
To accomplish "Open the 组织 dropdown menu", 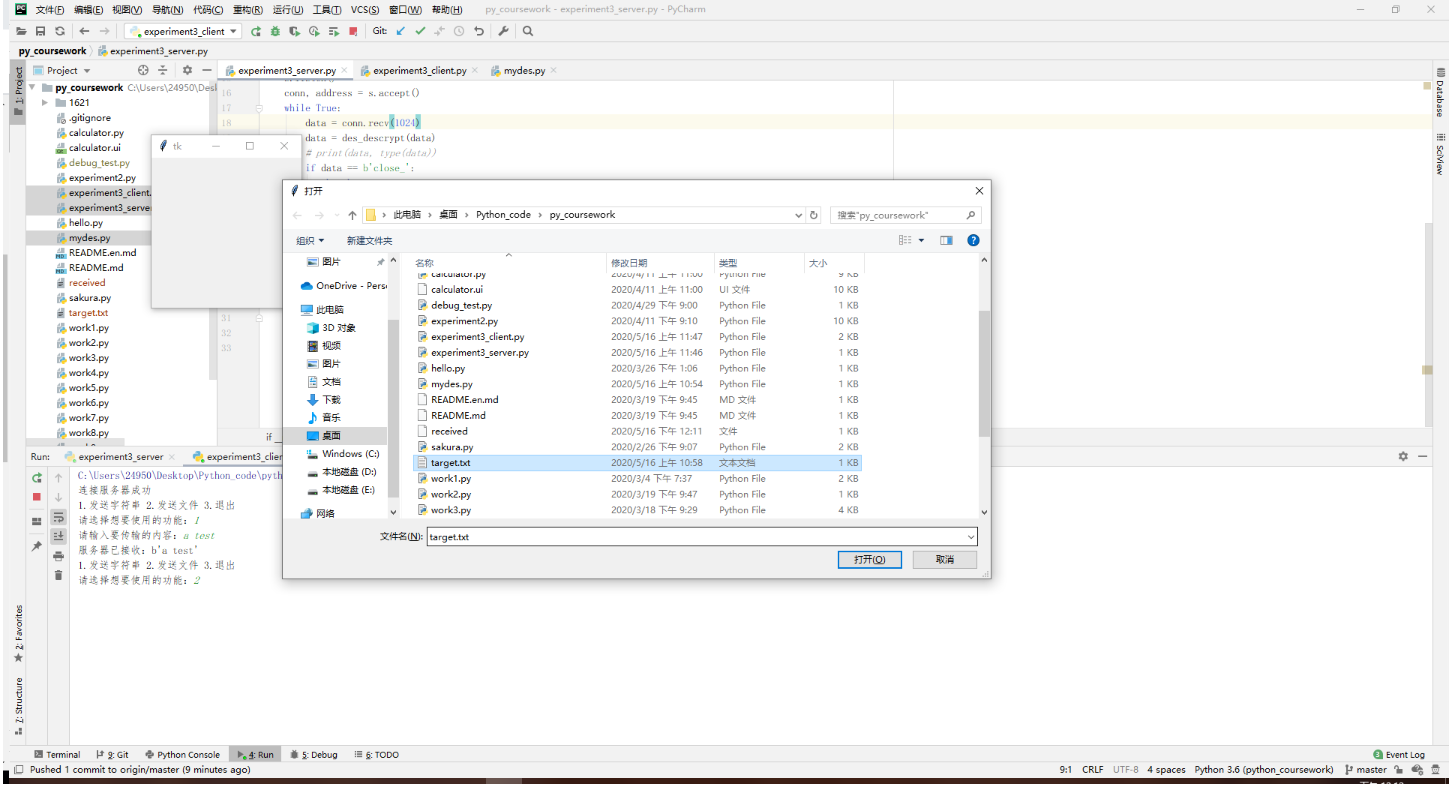I will 310,241.
